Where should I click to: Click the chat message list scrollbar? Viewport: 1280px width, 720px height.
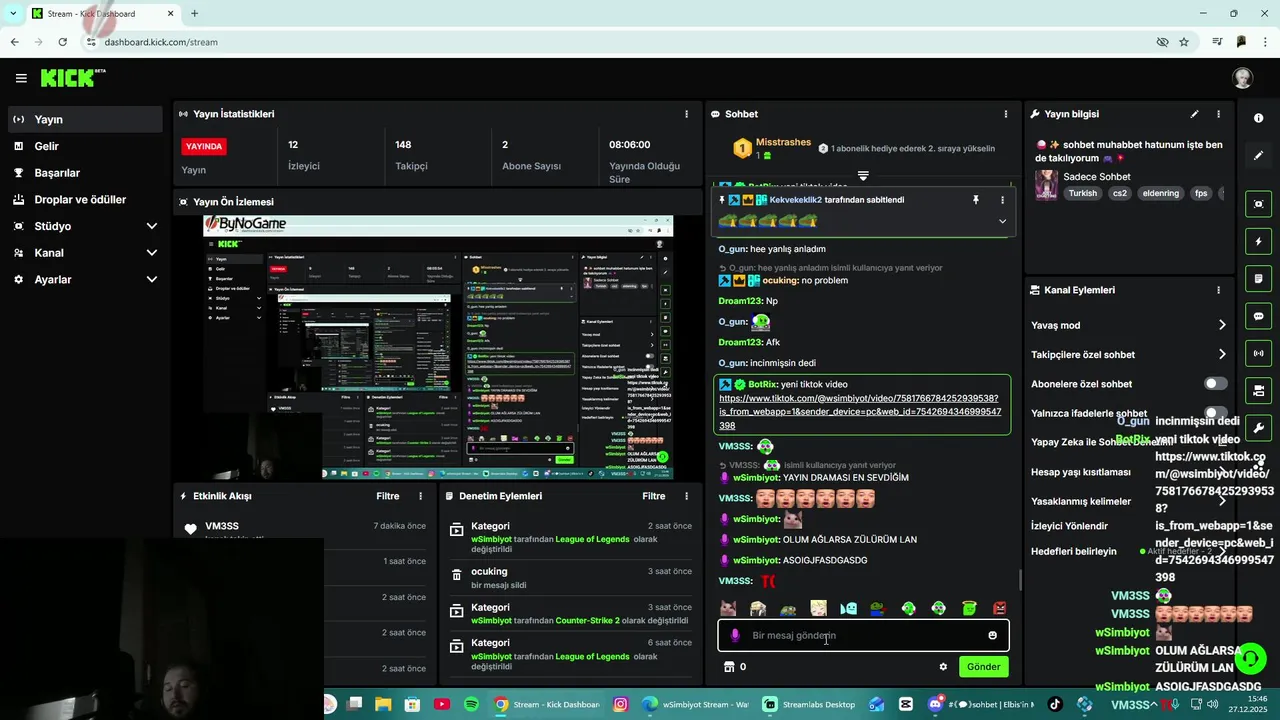click(x=1019, y=581)
